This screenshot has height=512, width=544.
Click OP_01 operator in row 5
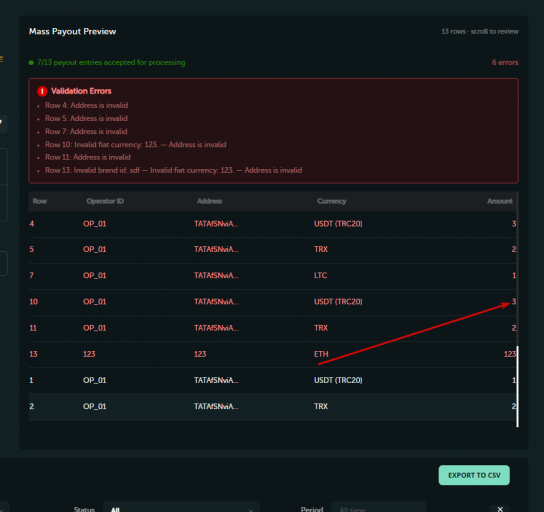tap(94, 249)
